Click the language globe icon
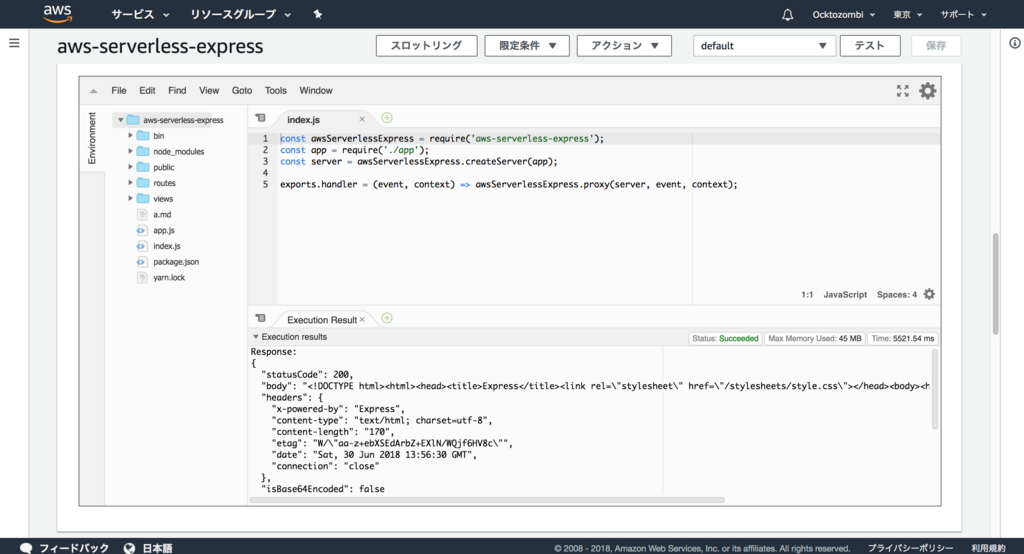 129,547
